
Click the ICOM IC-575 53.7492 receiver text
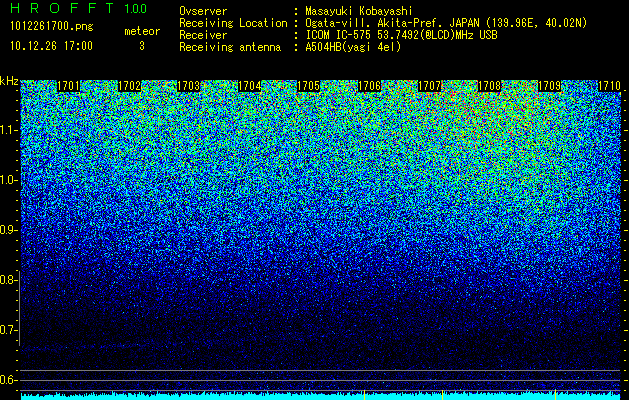click(x=401, y=35)
